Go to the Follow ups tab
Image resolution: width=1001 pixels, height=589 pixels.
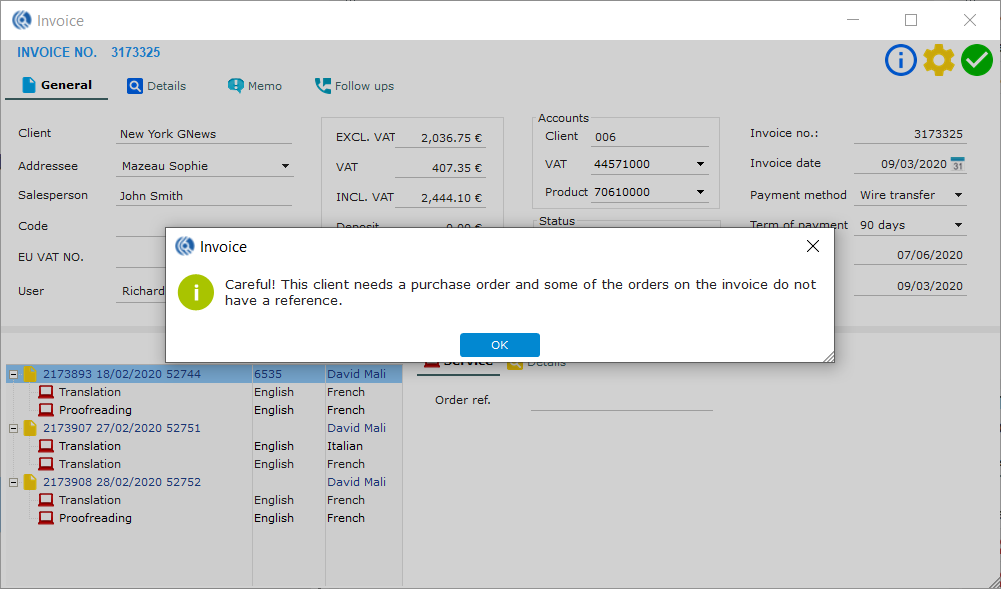pos(354,86)
